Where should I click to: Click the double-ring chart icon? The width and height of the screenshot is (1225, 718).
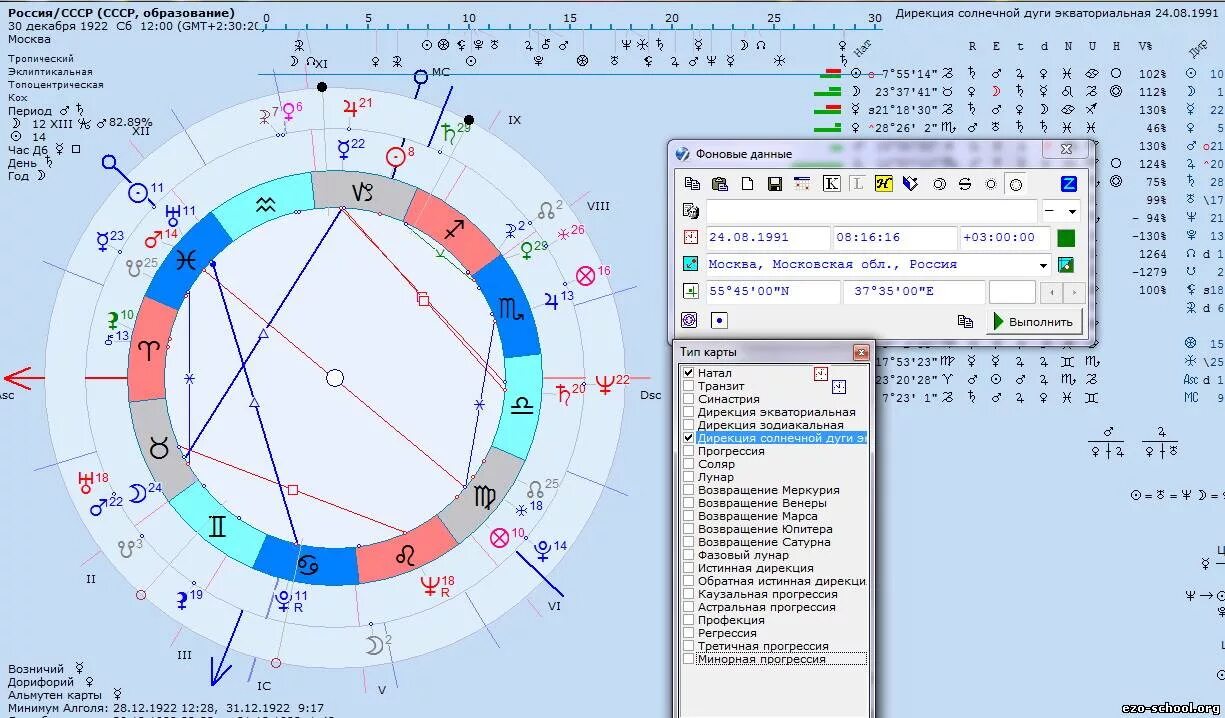click(939, 184)
